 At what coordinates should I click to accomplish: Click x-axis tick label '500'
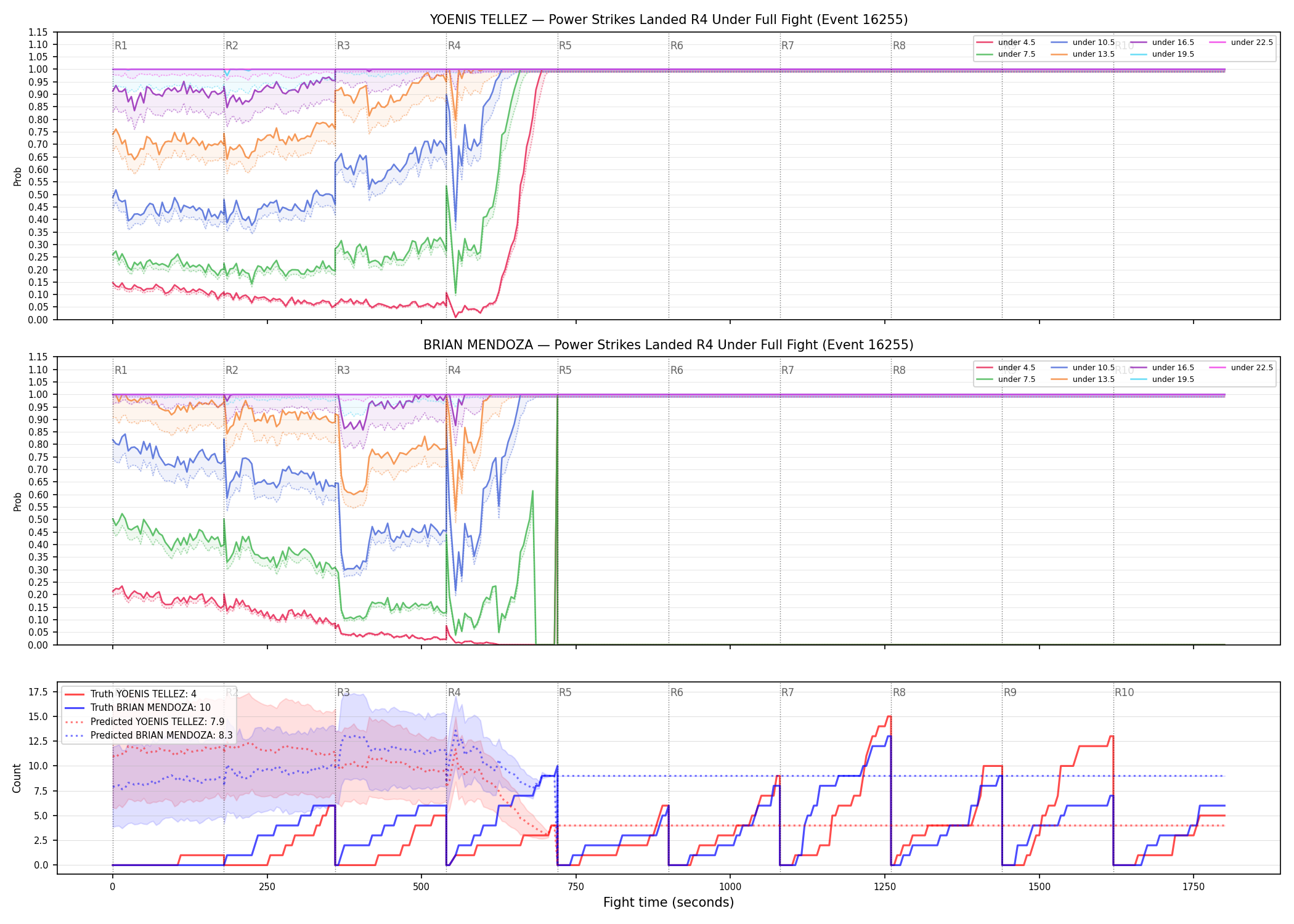click(421, 887)
